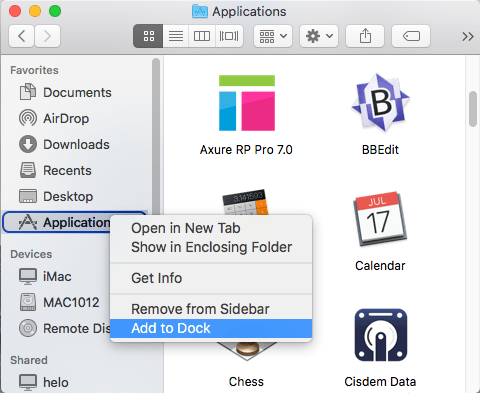This screenshot has height=393, width=480.
Task: Click the Applications folder title icon
Action: [200, 11]
